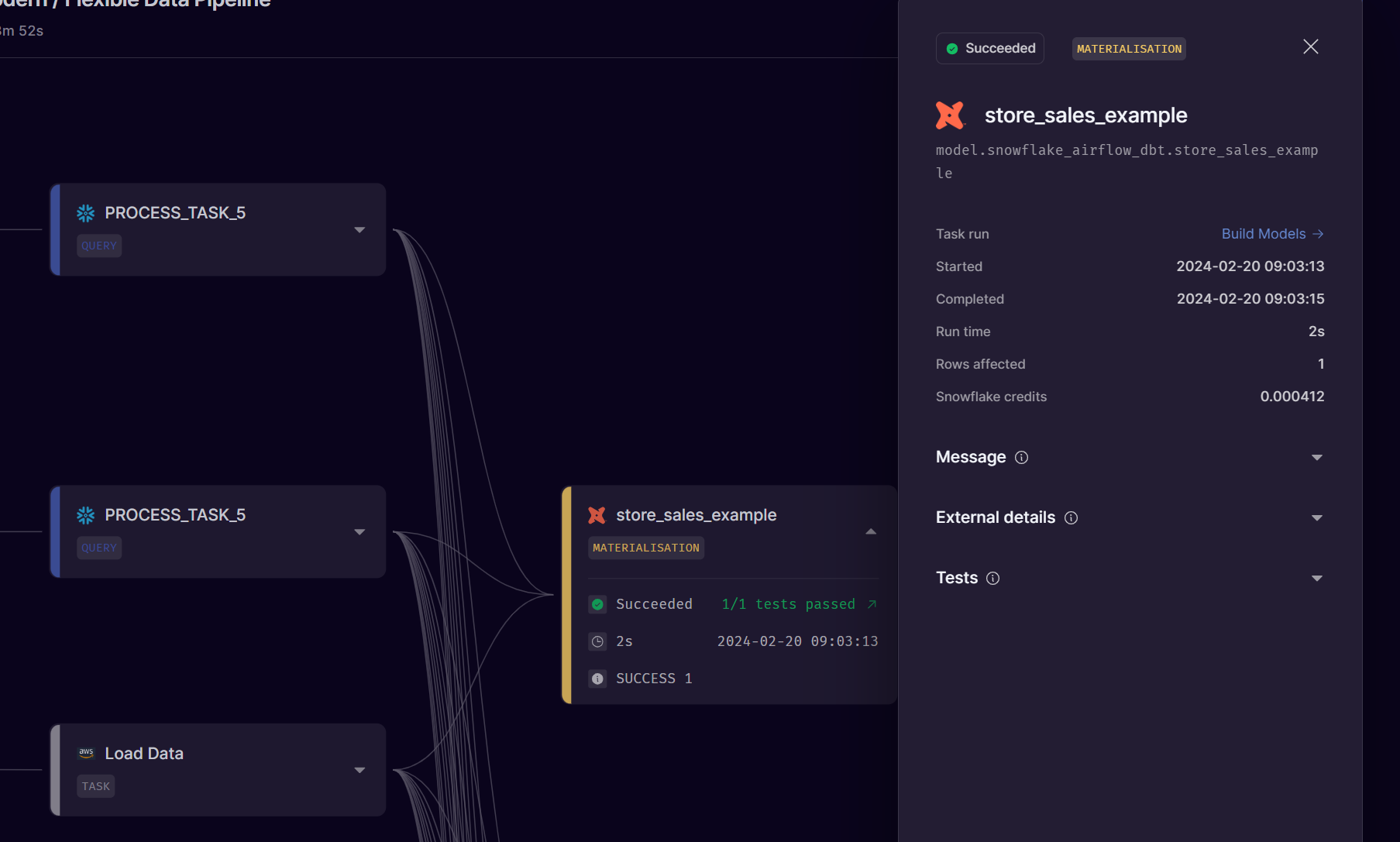The height and width of the screenshot is (842, 1400).
Task: Click the QUERY badge on upper PROCESS_TASK_5 node
Action: pos(99,246)
